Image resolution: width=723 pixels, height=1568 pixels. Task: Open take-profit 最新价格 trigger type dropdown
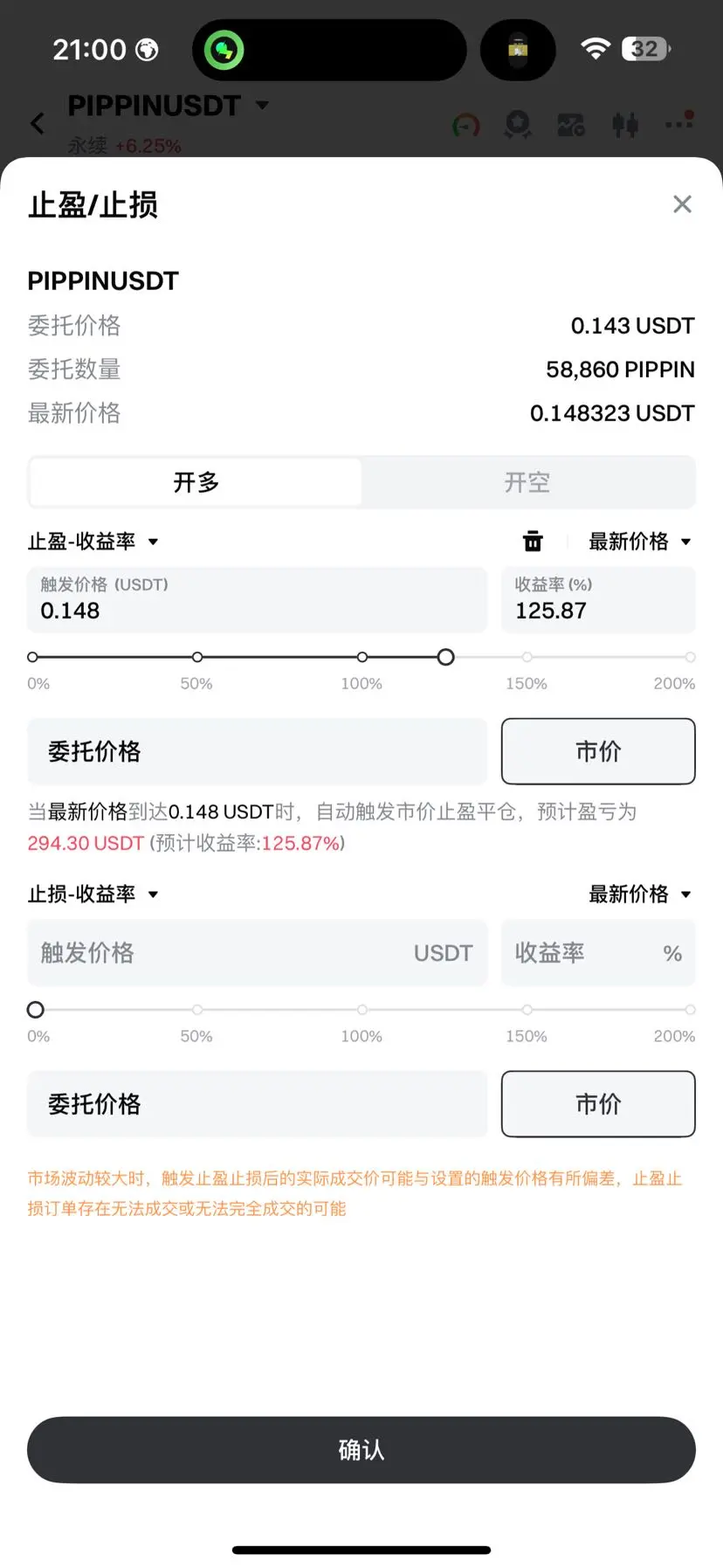pyautogui.click(x=640, y=542)
